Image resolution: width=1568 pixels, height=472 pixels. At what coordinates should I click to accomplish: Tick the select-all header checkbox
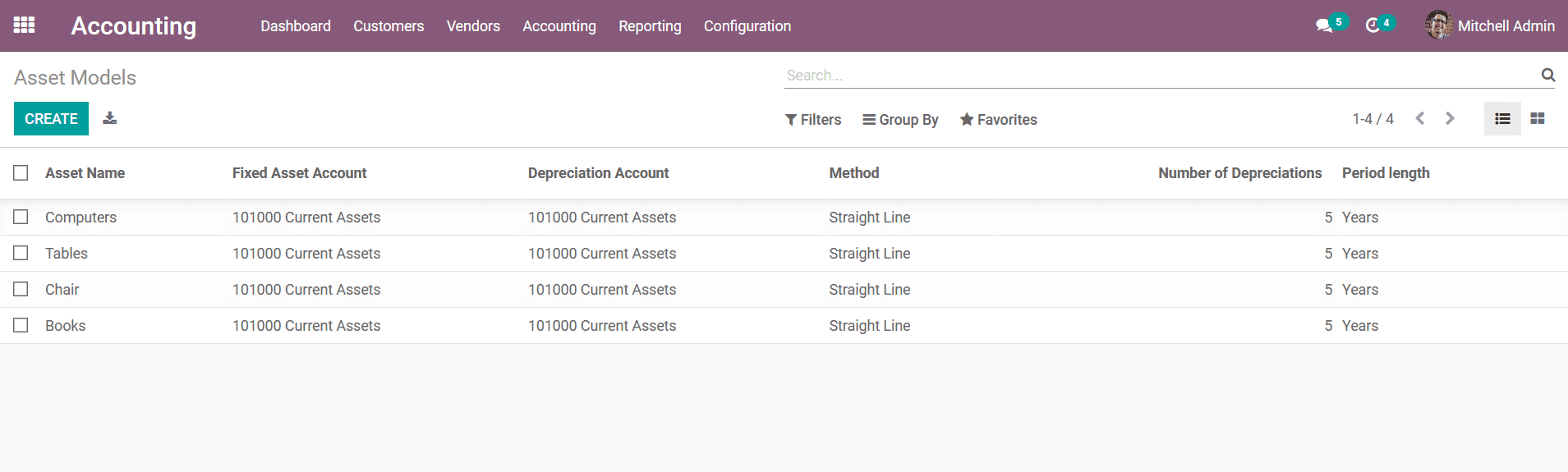(21, 172)
